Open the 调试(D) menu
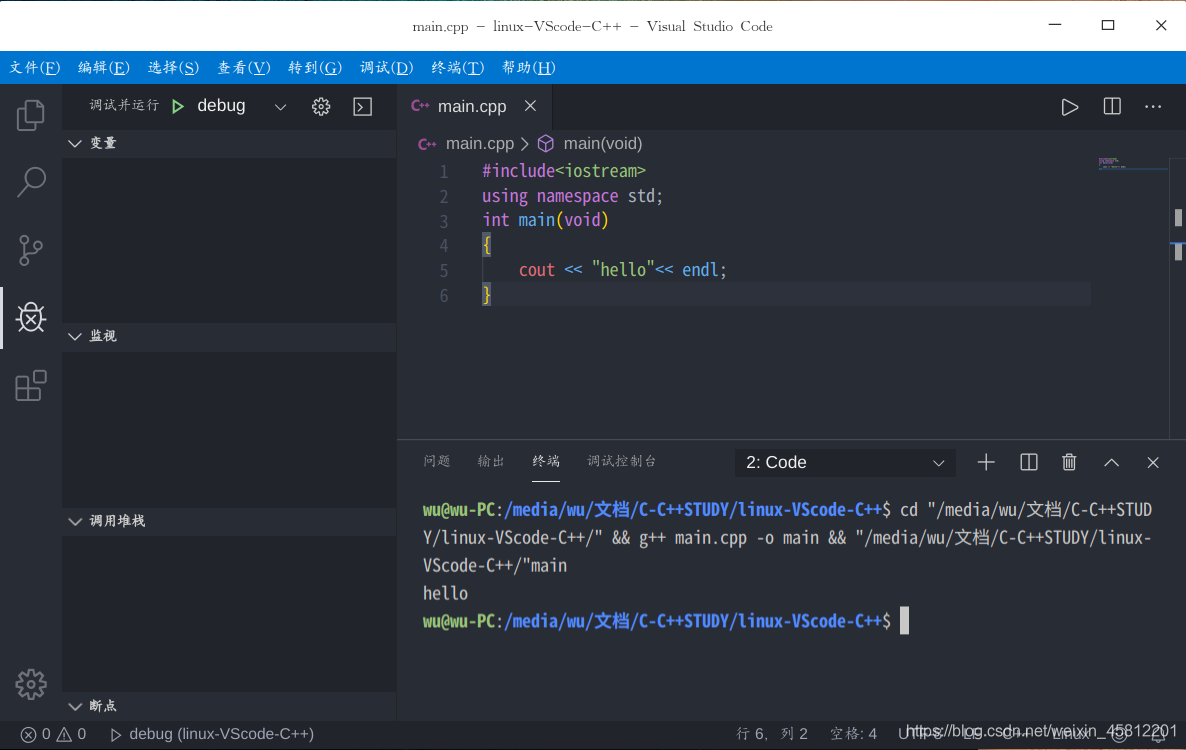 click(387, 68)
